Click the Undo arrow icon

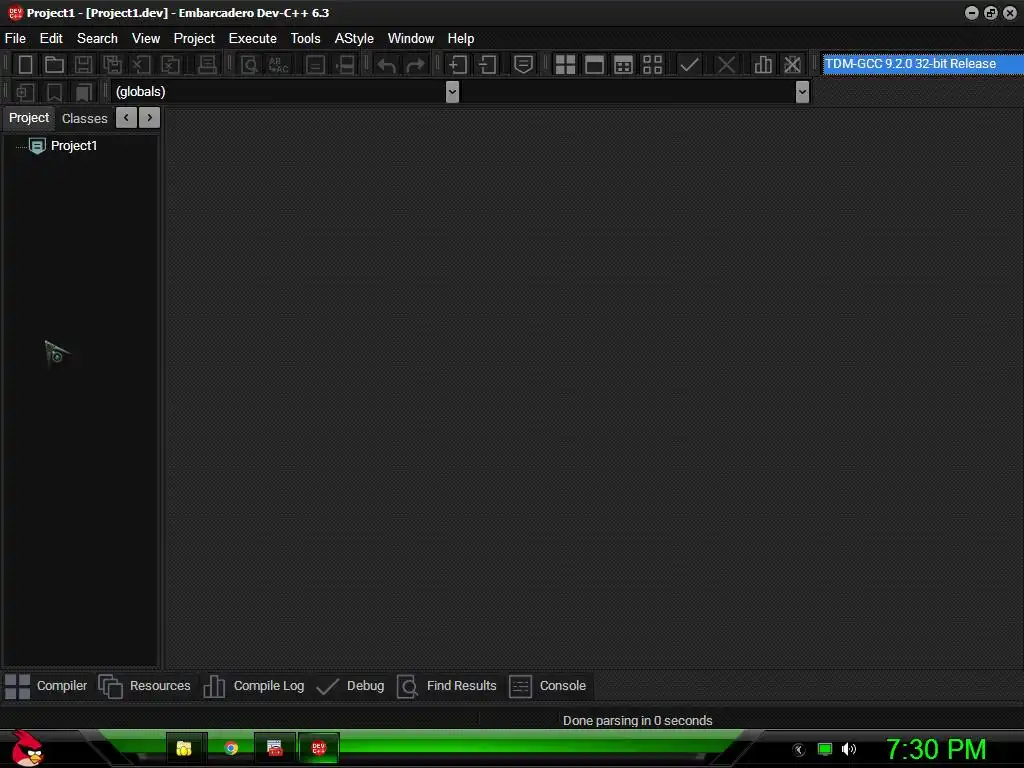[387, 65]
